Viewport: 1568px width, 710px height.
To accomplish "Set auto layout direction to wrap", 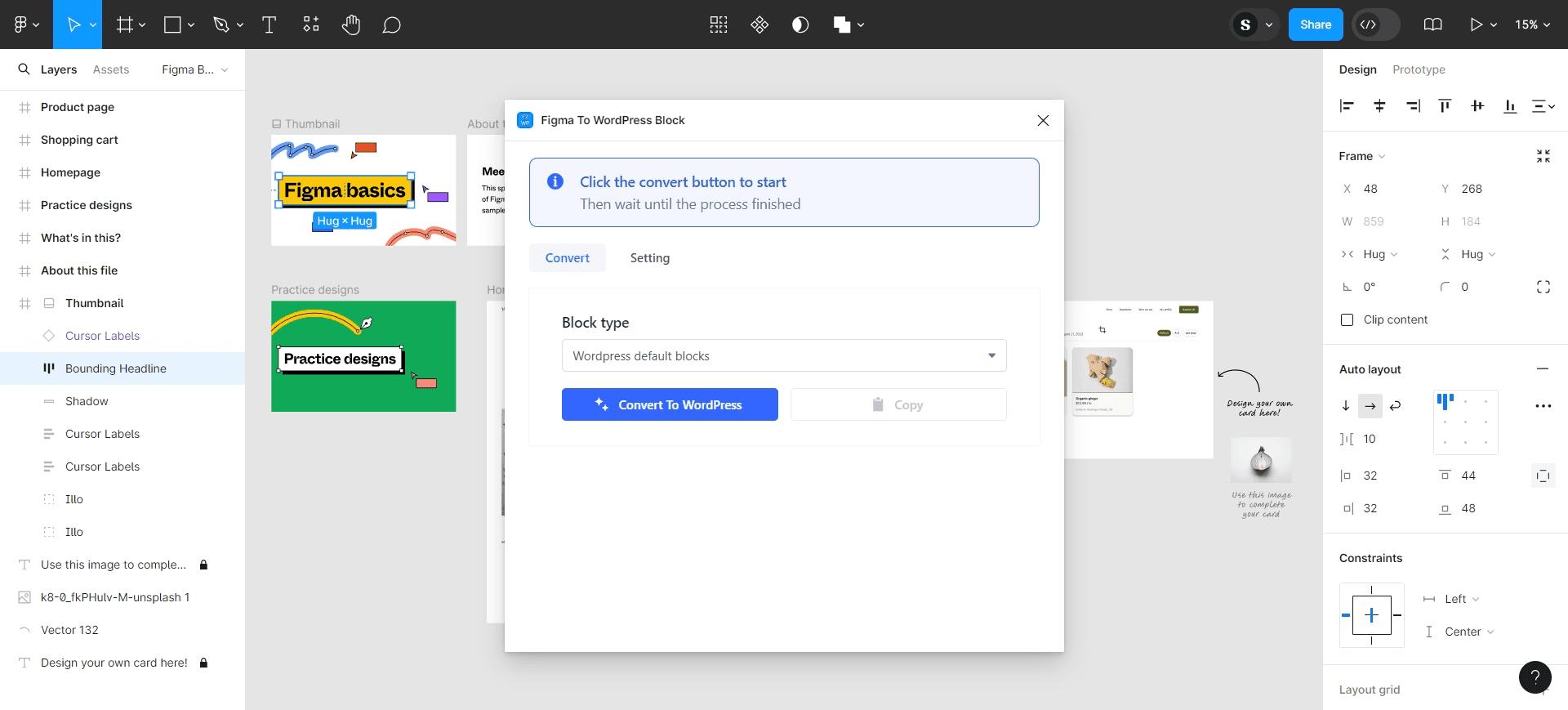I will 1396,405.
